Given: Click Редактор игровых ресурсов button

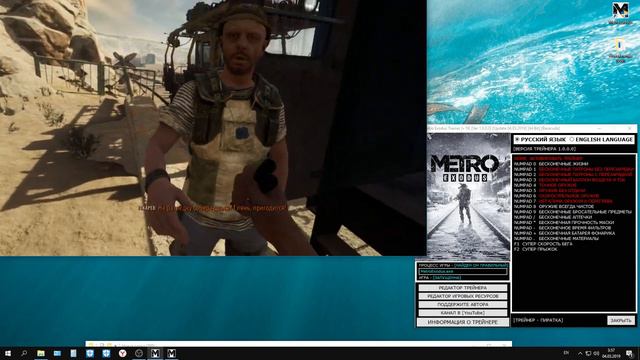Looking at the screenshot, I should pos(462,296).
